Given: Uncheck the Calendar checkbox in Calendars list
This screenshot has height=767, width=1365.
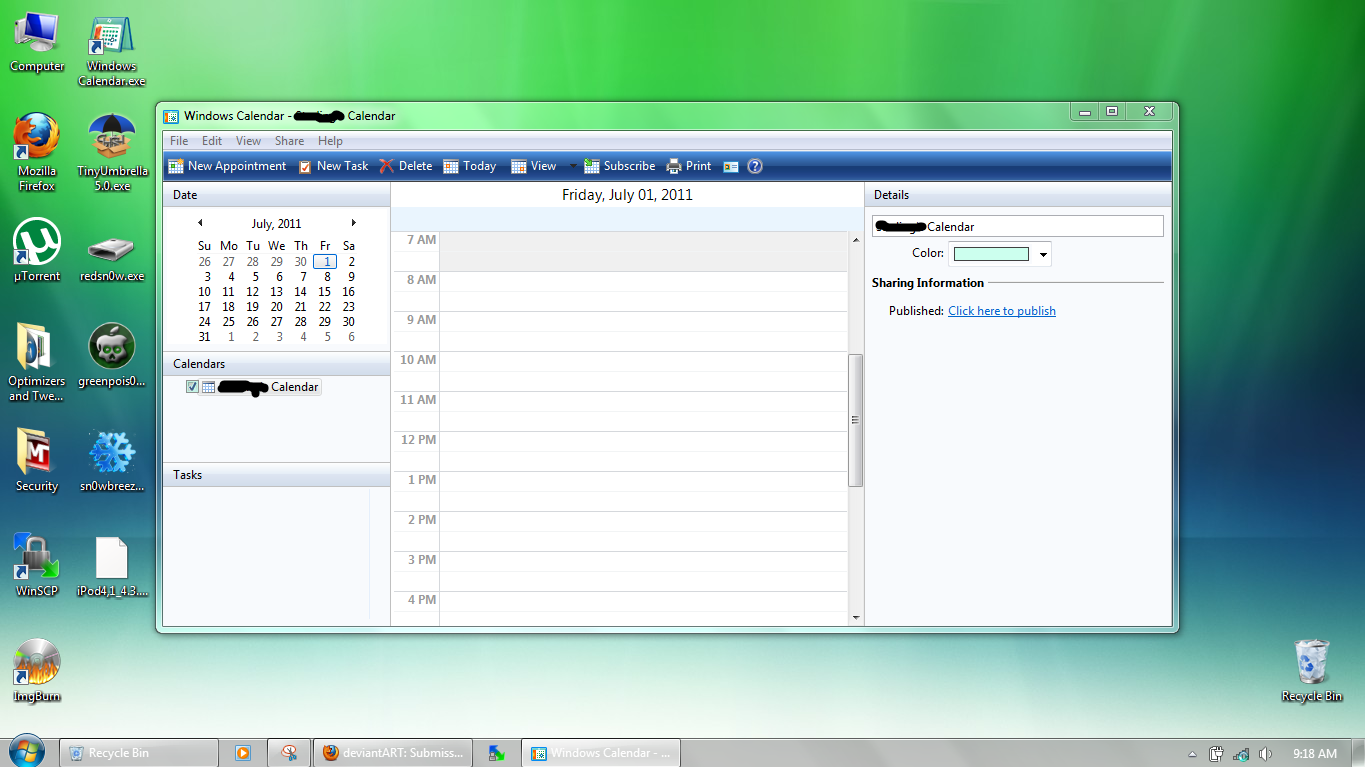Looking at the screenshot, I should [192, 386].
